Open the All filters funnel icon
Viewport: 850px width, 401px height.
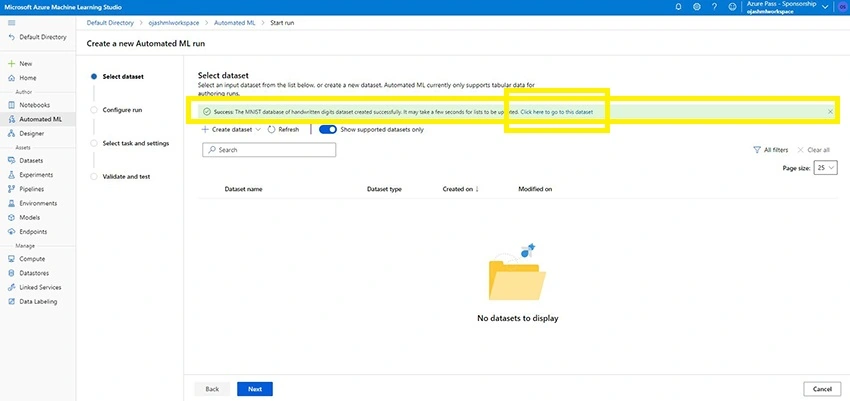click(757, 150)
